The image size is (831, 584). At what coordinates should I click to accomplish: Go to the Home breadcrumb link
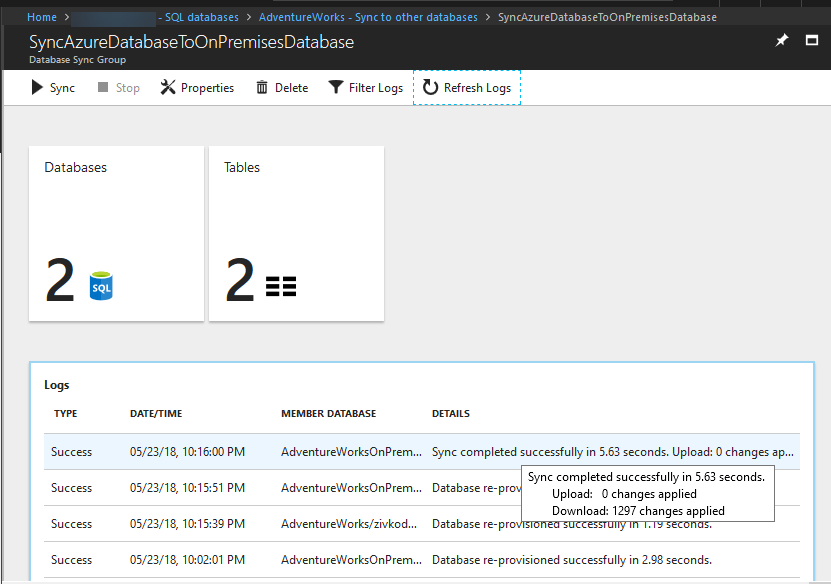[x=42, y=17]
